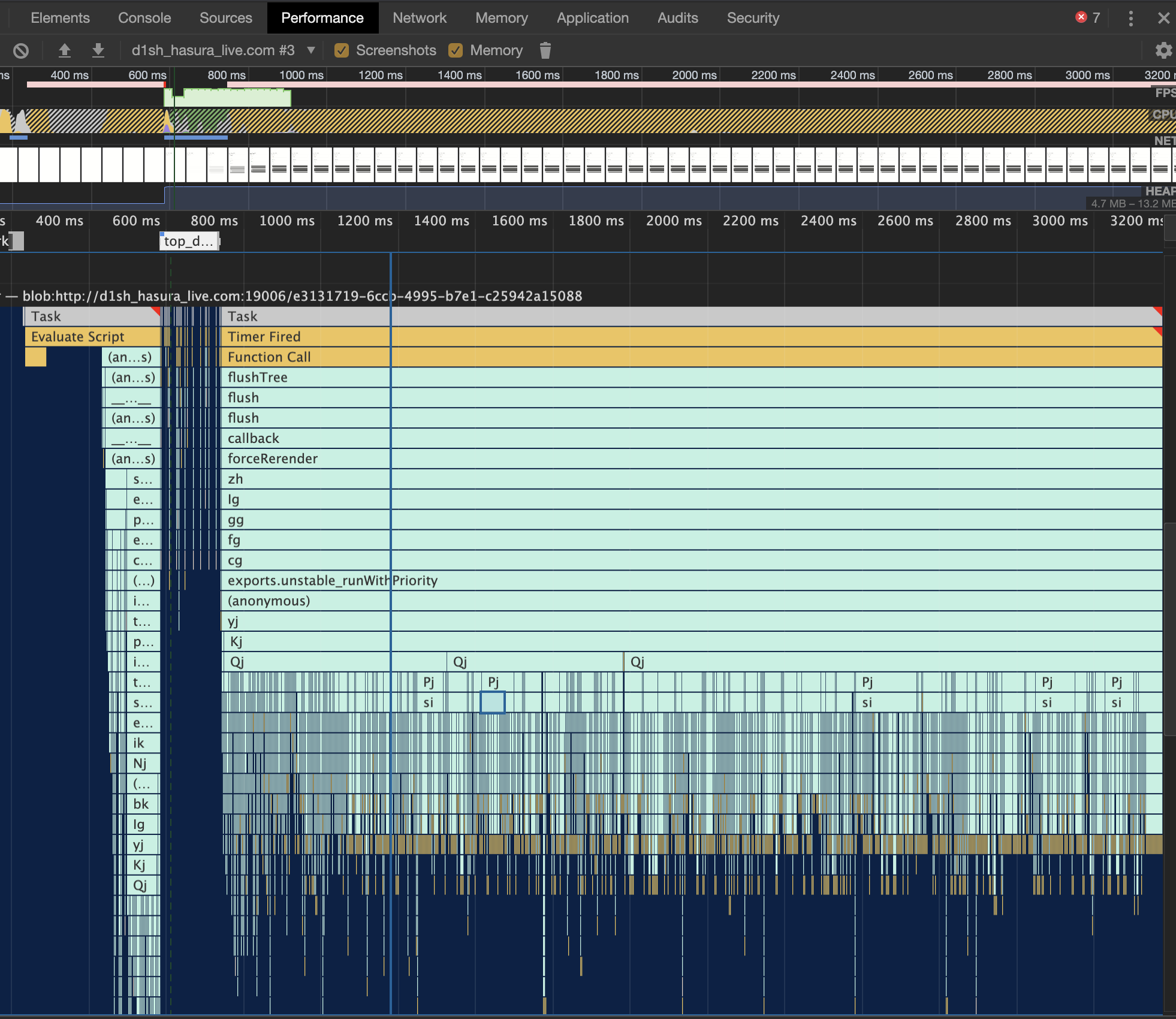Go to the Sources tab

[x=225, y=18]
